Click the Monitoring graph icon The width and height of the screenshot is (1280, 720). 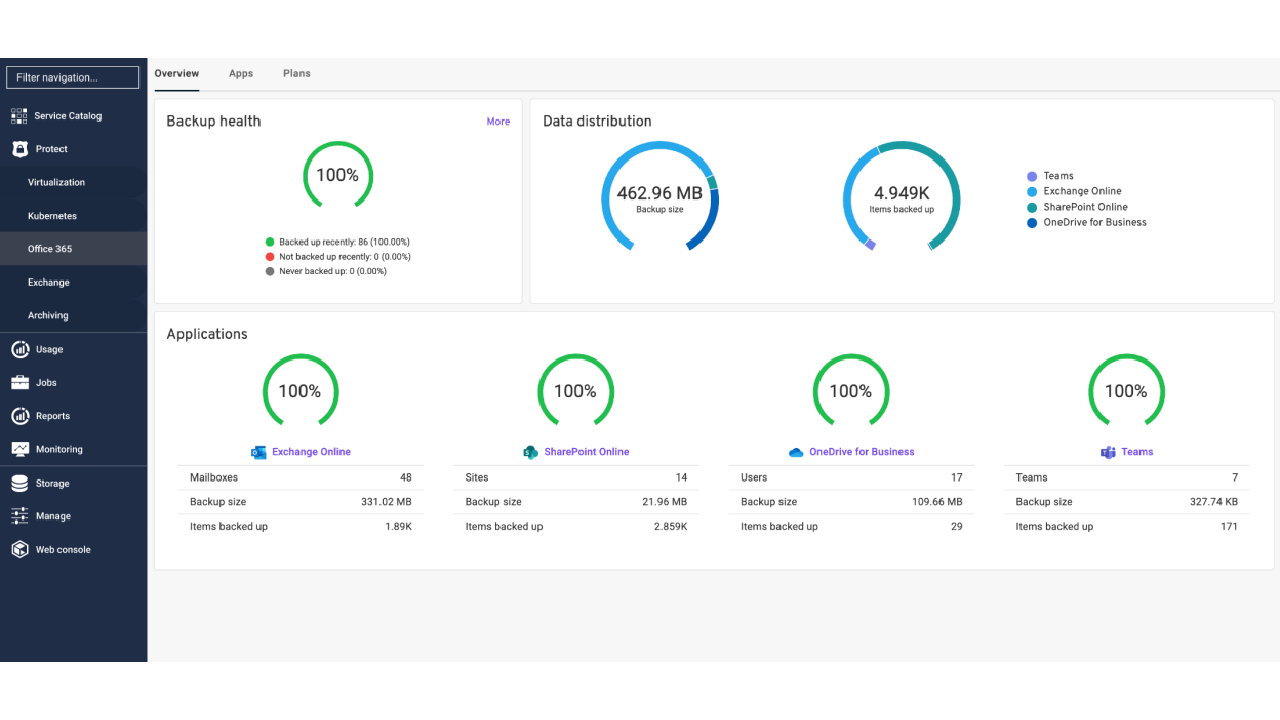tap(19, 449)
